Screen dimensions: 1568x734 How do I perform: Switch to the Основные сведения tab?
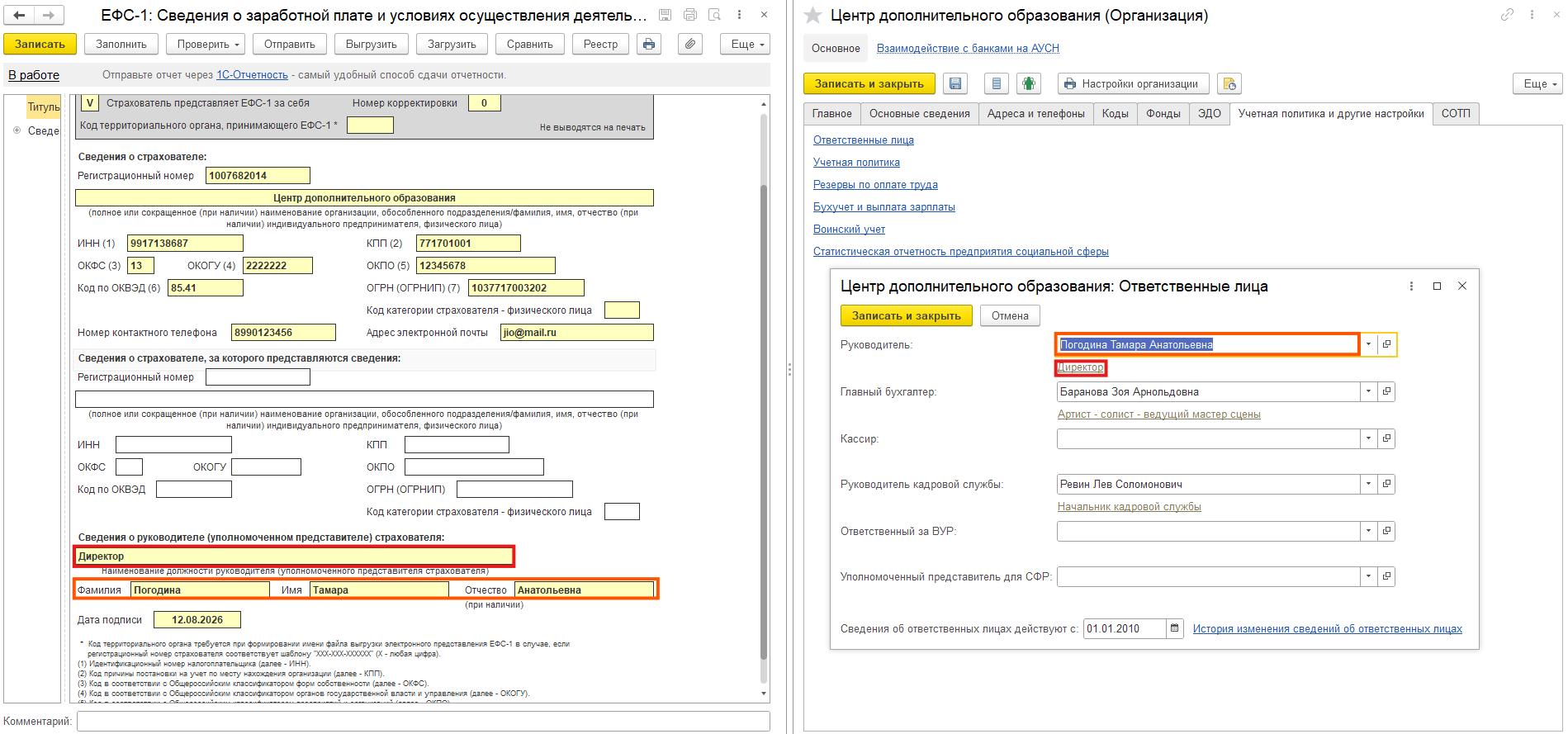click(x=919, y=114)
